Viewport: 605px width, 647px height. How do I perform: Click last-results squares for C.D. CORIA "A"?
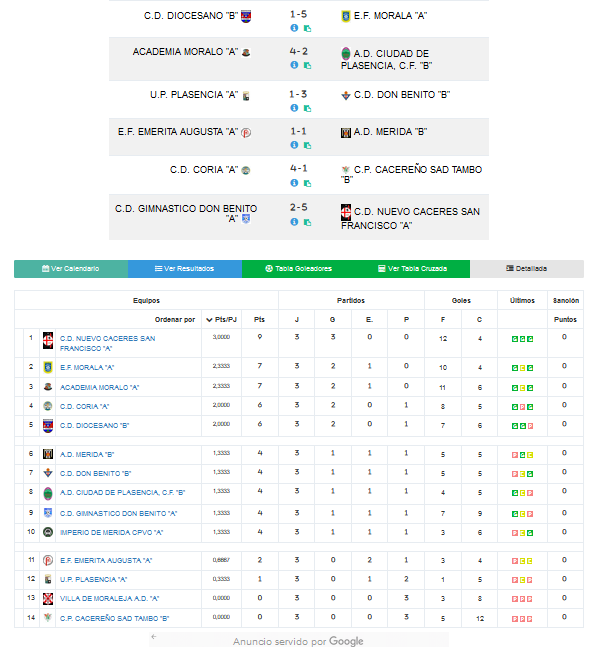pos(522,407)
